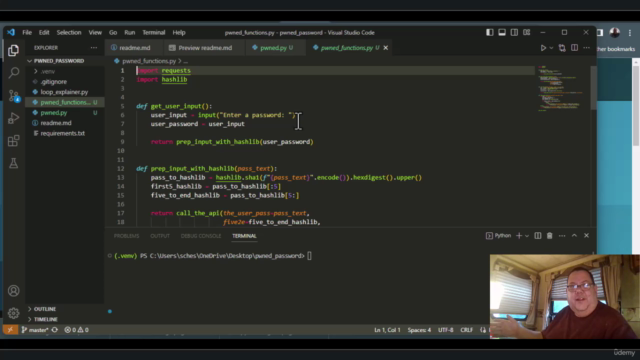This screenshot has height=360, width=640.
Task: Toggle the bottom panel layout icon
Action: [502, 32]
